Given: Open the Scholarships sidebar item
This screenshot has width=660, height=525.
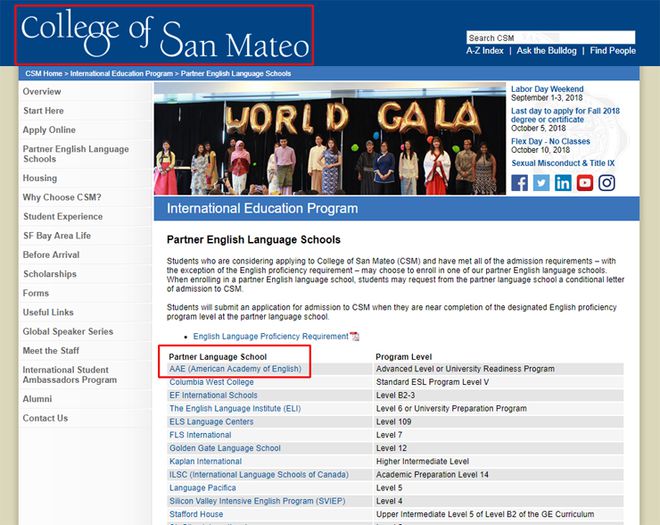Looking at the screenshot, I should tap(50, 274).
